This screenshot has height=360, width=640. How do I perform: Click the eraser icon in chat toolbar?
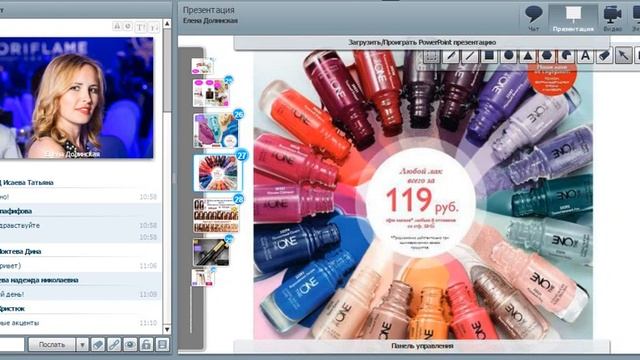coord(98,344)
